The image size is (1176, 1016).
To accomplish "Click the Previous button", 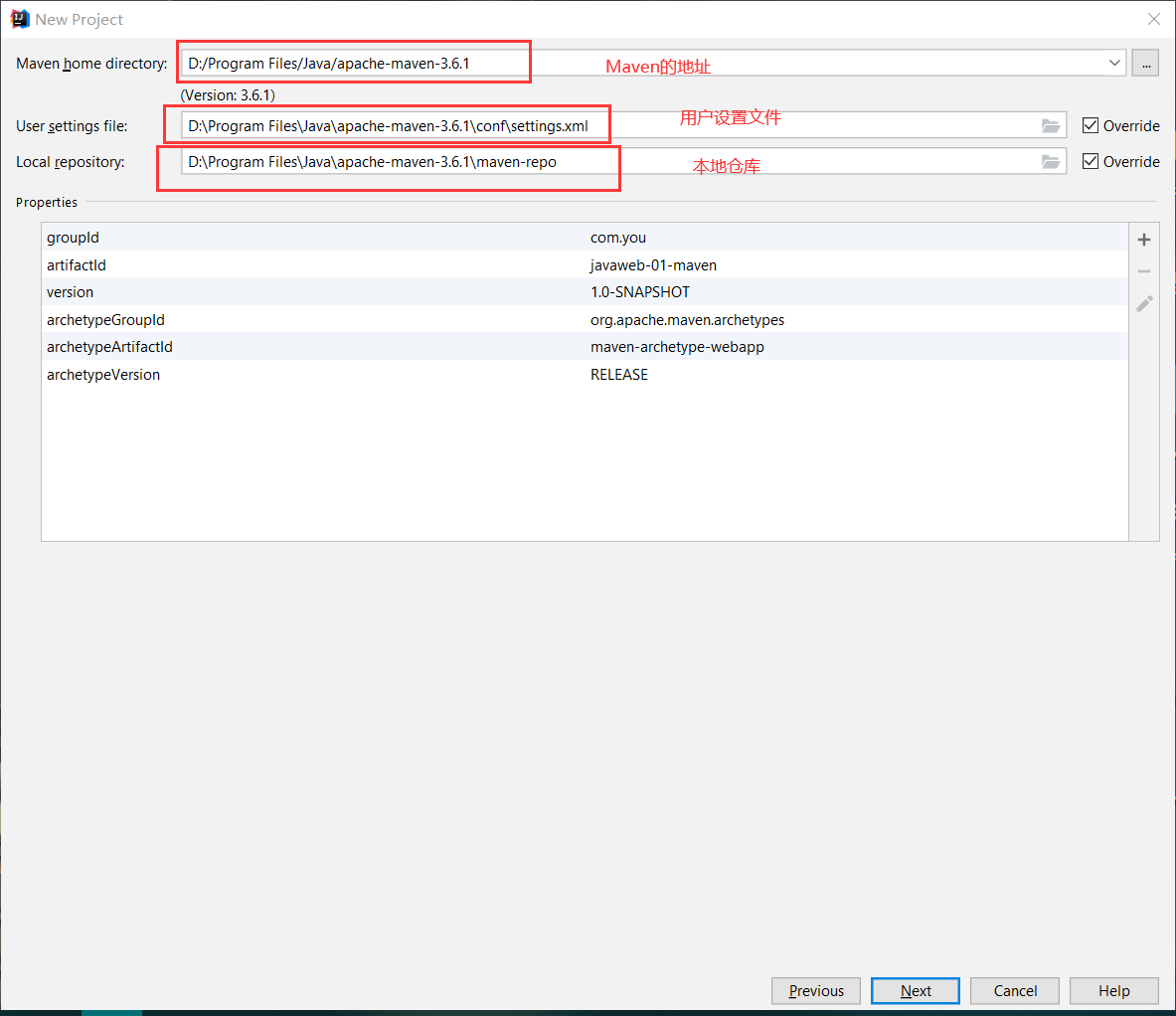I will click(815, 990).
